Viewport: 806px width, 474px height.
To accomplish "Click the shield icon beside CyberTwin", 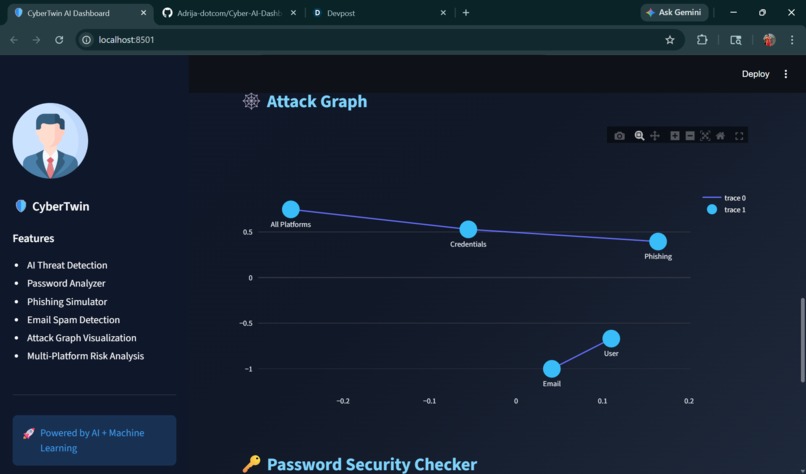I will (x=21, y=206).
